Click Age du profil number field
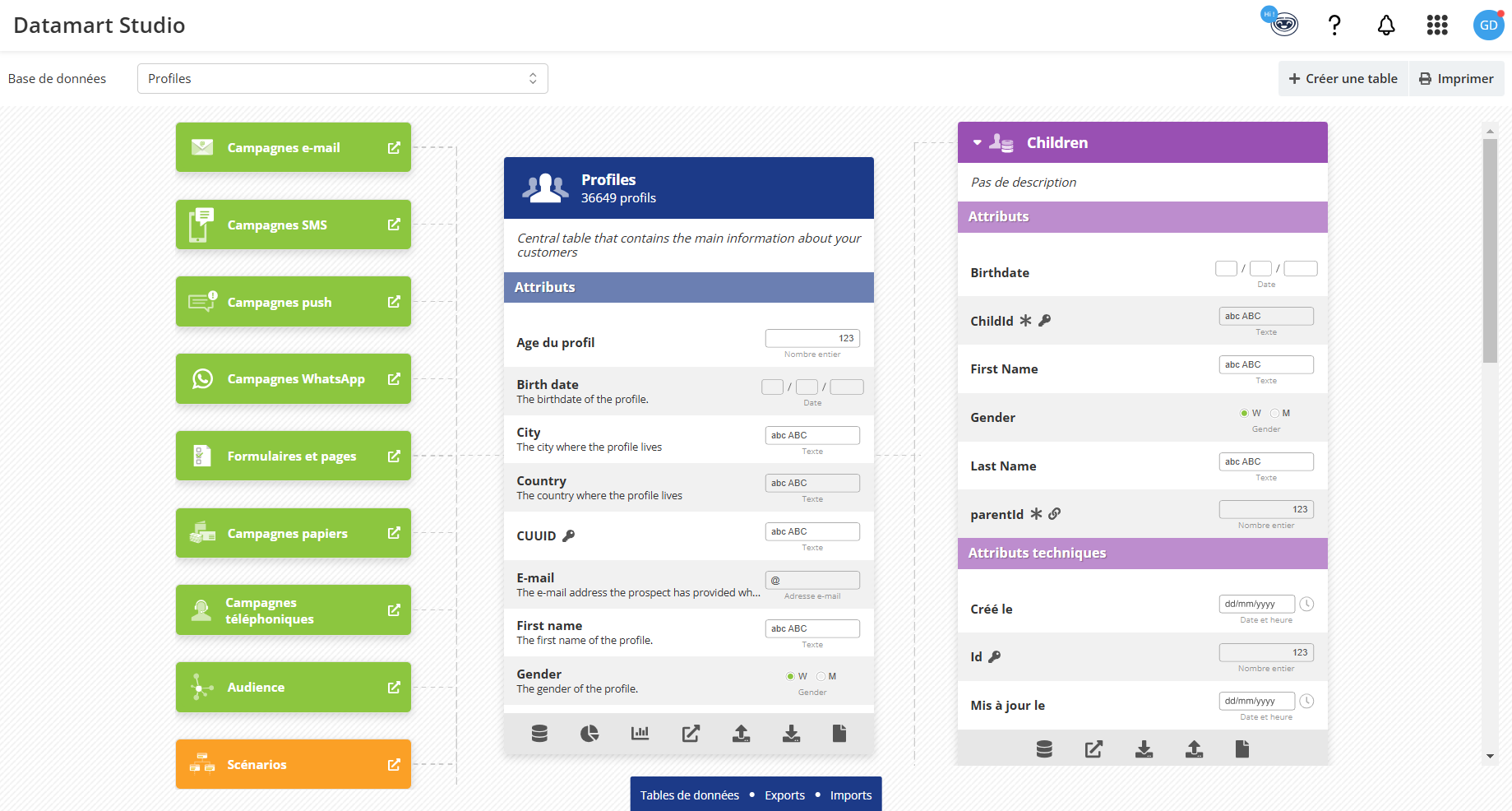Viewport: 1512px width, 811px height. coord(812,338)
